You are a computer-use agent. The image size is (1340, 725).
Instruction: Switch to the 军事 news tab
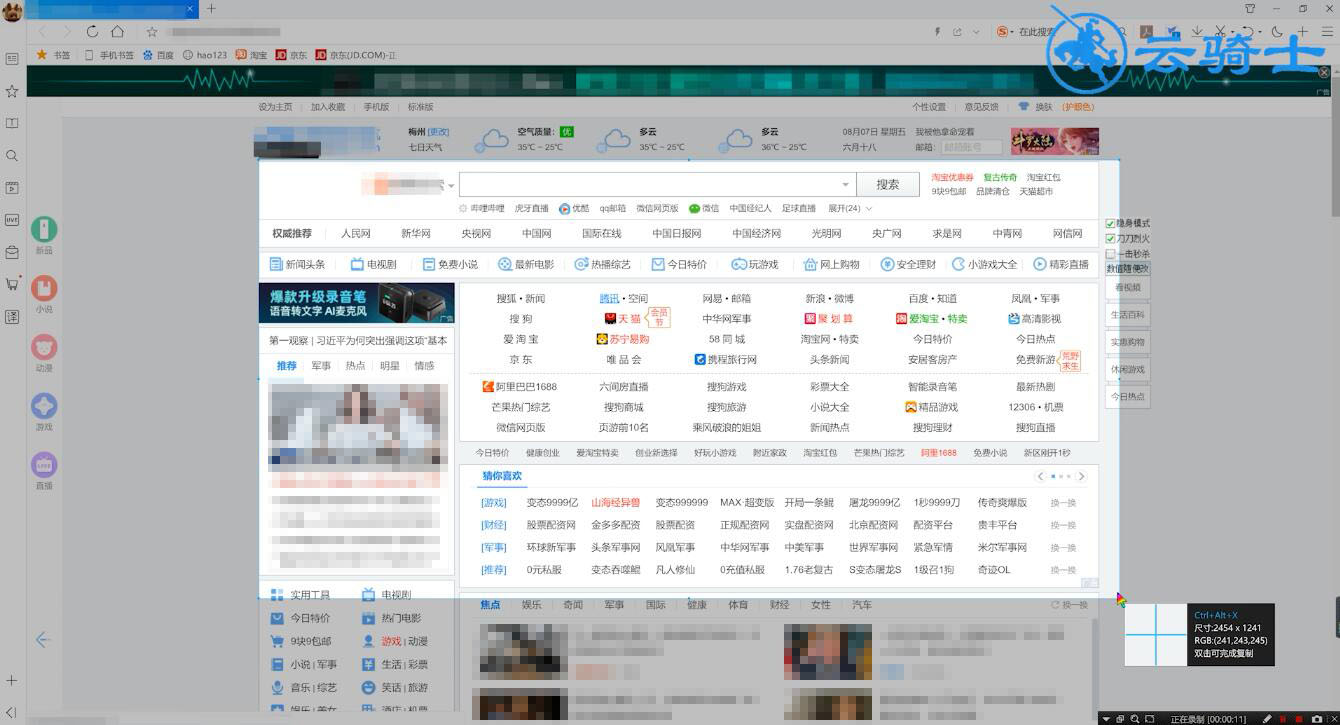(321, 366)
